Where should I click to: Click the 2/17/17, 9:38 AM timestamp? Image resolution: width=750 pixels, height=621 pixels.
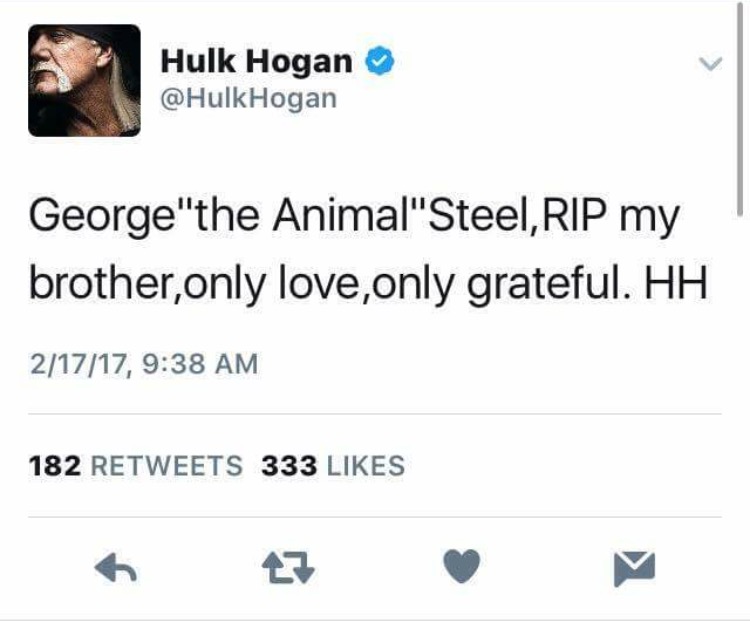tap(143, 364)
